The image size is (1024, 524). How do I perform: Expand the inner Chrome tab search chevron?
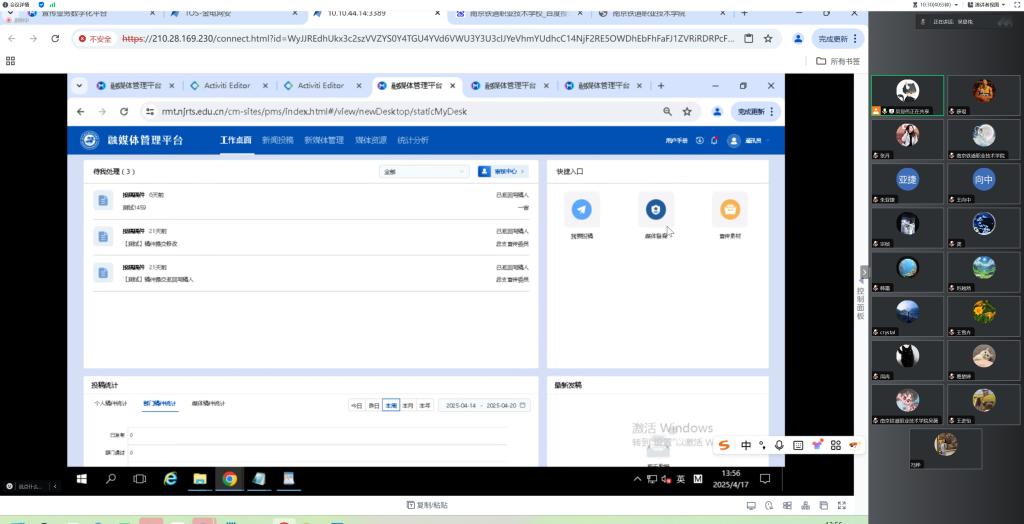click(x=79, y=86)
